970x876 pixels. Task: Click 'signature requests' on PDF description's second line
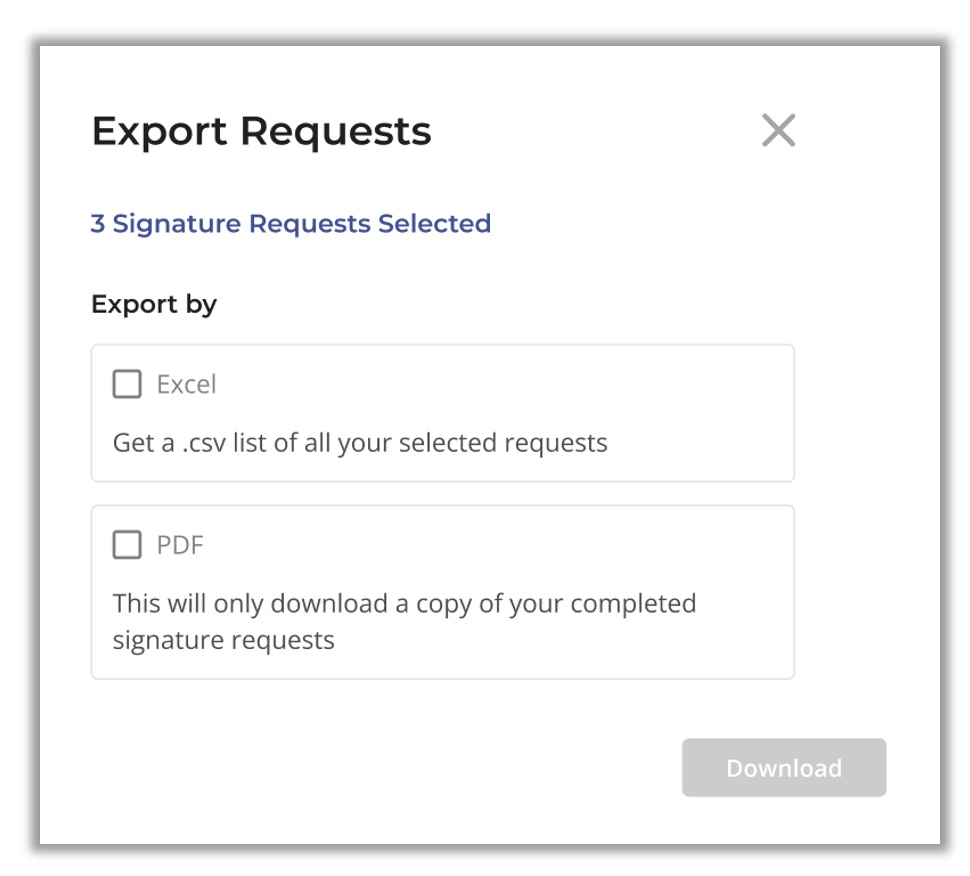pyautogui.click(x=223, y=640)
